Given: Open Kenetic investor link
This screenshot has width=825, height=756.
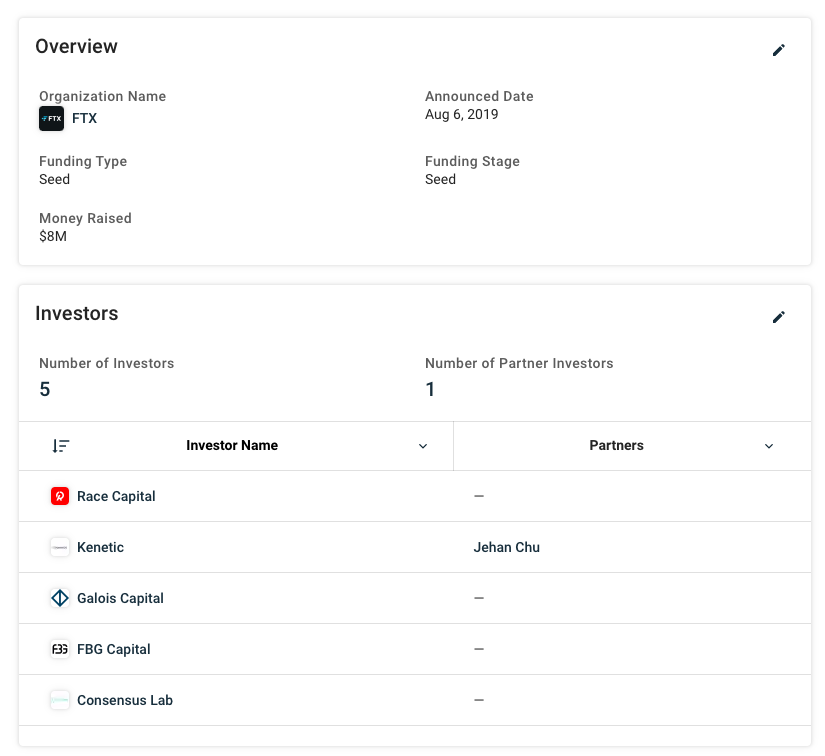Looking at the screenshot, I should click(x=100, y=547).
